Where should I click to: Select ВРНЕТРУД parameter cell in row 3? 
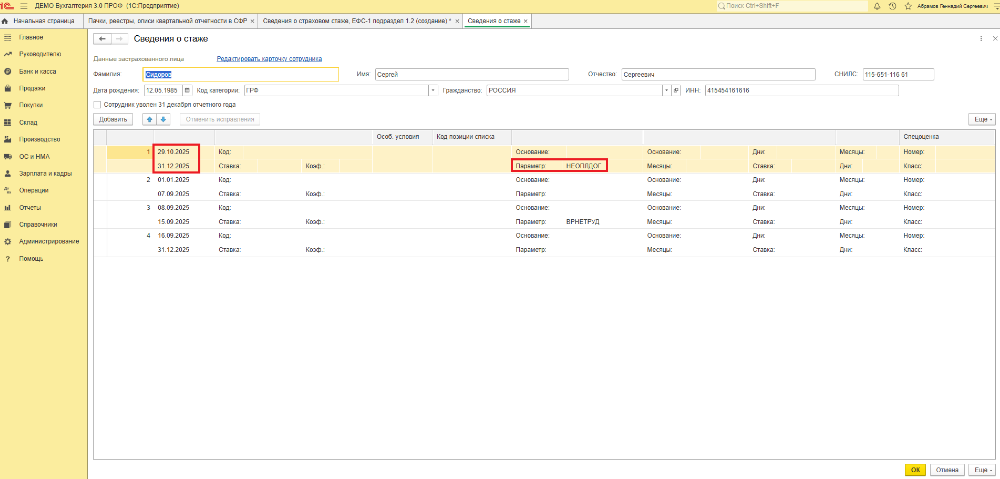(x=583, y=221)
